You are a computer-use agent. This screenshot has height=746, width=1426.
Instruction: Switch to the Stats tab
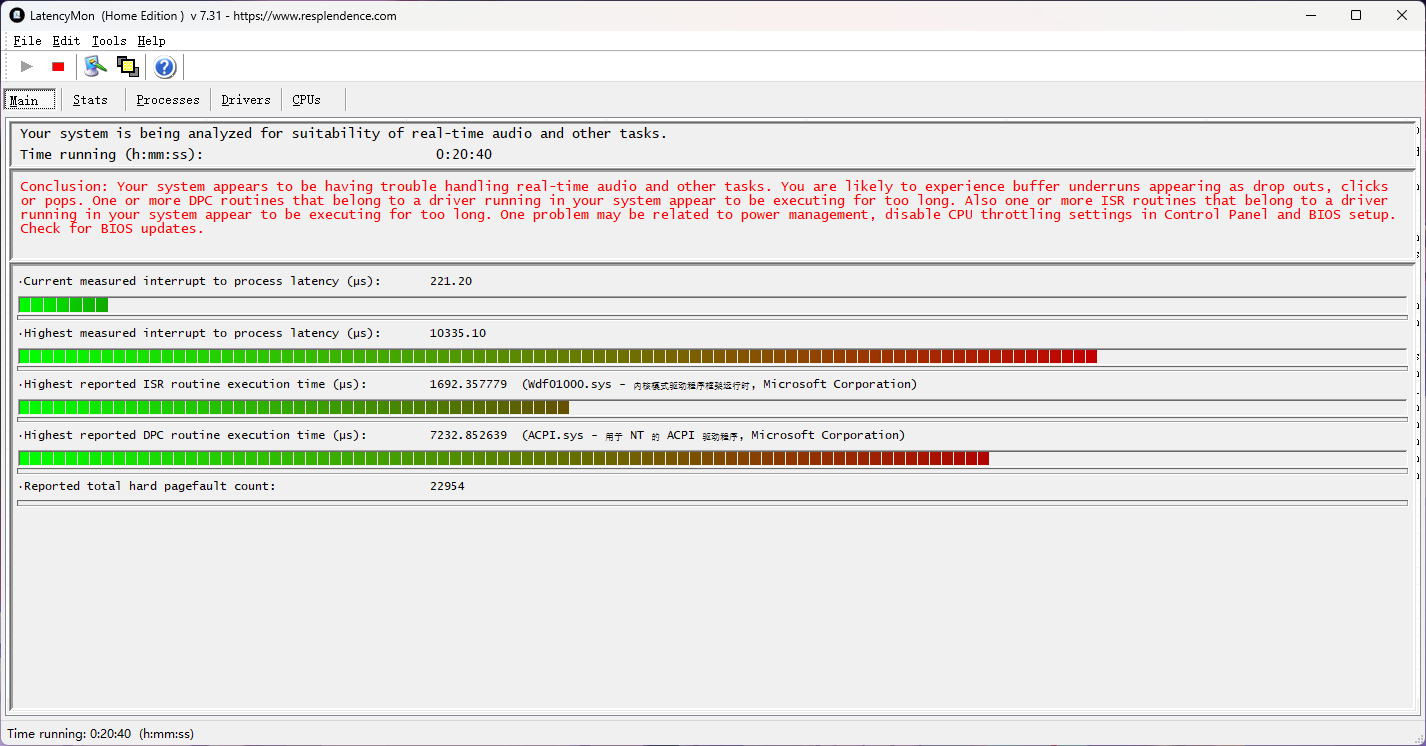point(90,100)
